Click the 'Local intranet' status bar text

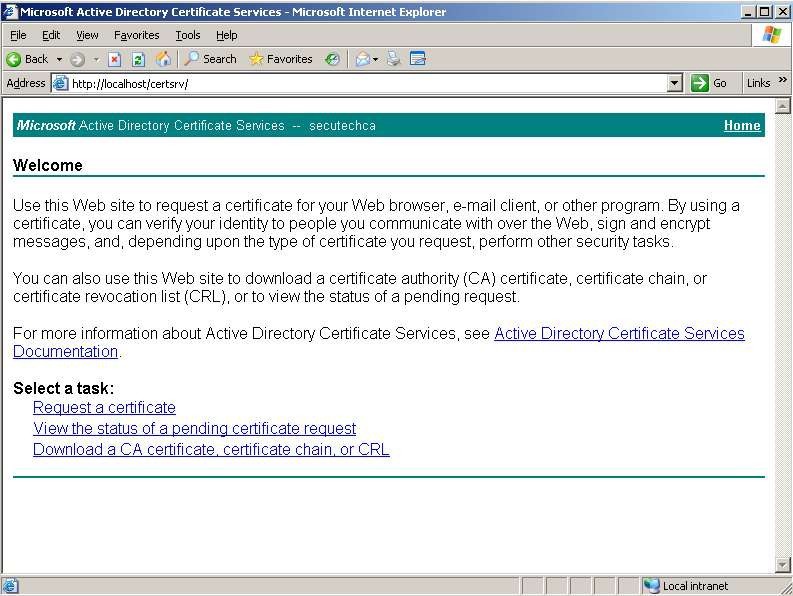pos(695,586)
